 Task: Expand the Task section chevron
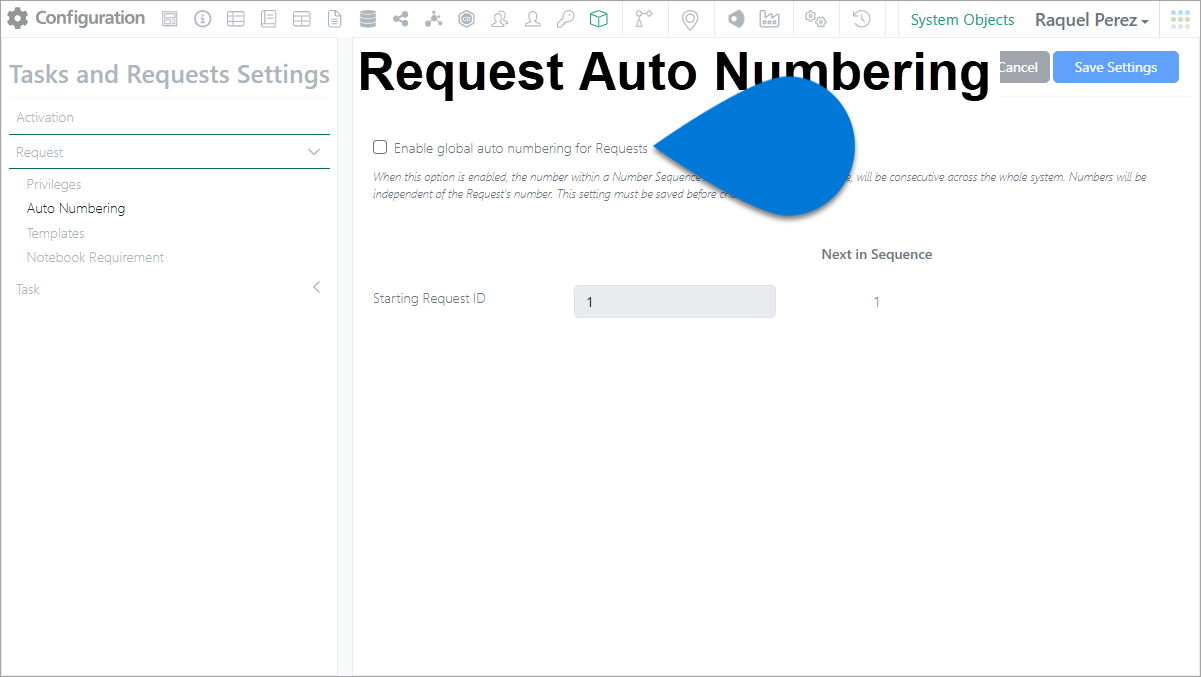tap(316, 288)
